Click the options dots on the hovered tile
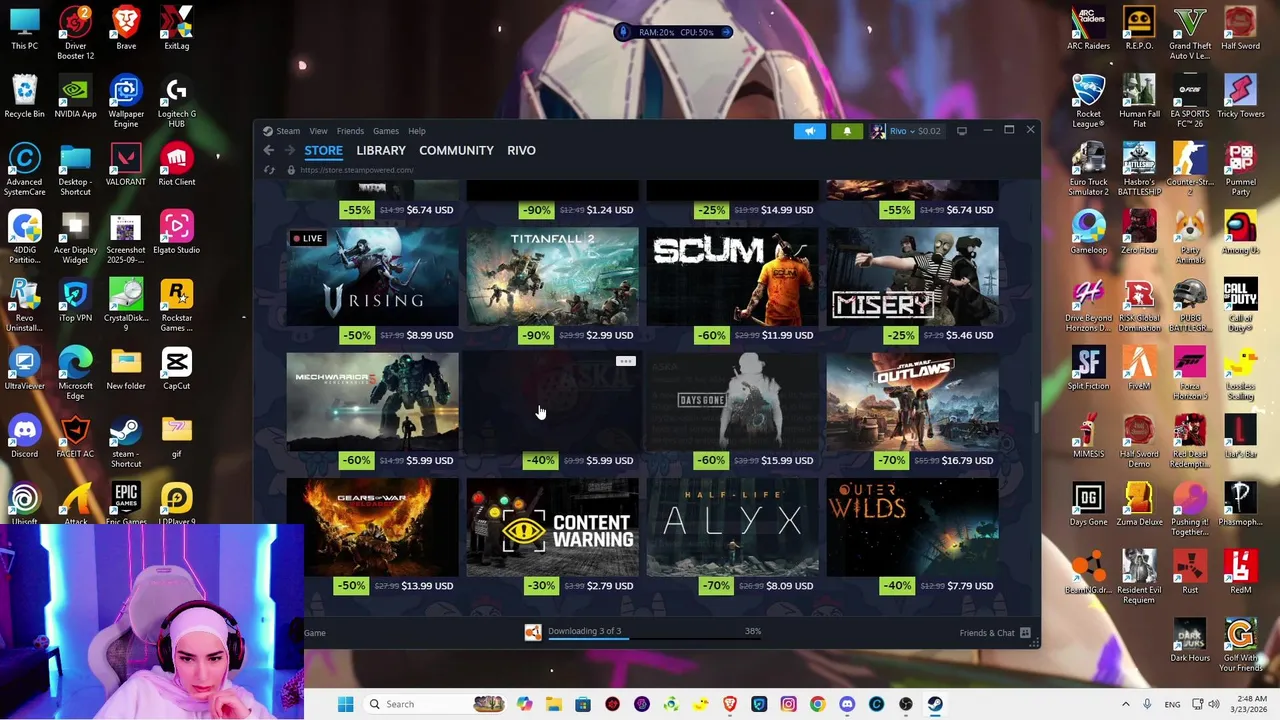This screenshot has height=720, width=1280. tap(625, 361)
